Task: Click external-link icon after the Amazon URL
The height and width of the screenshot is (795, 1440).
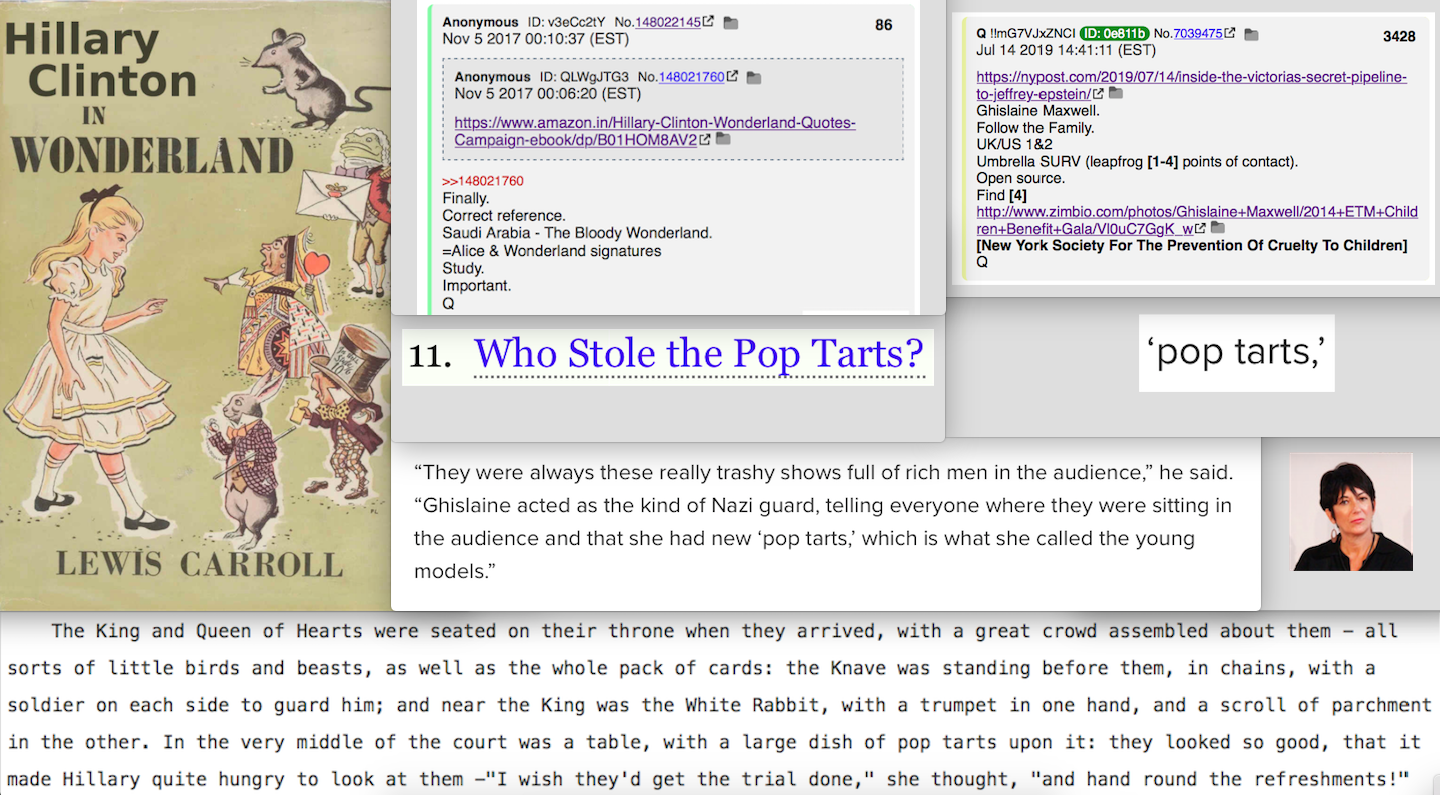Action: point(705,140)
